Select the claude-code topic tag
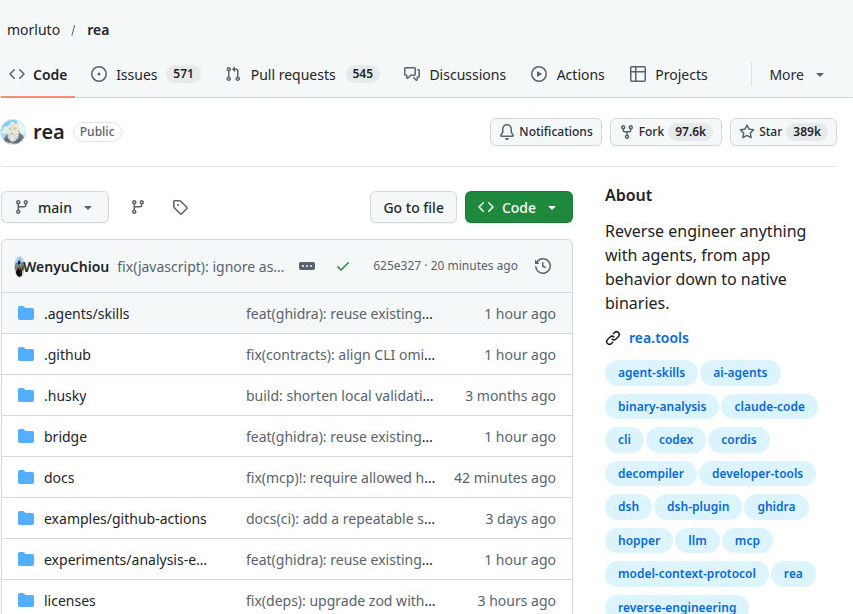 coord(769,406)
